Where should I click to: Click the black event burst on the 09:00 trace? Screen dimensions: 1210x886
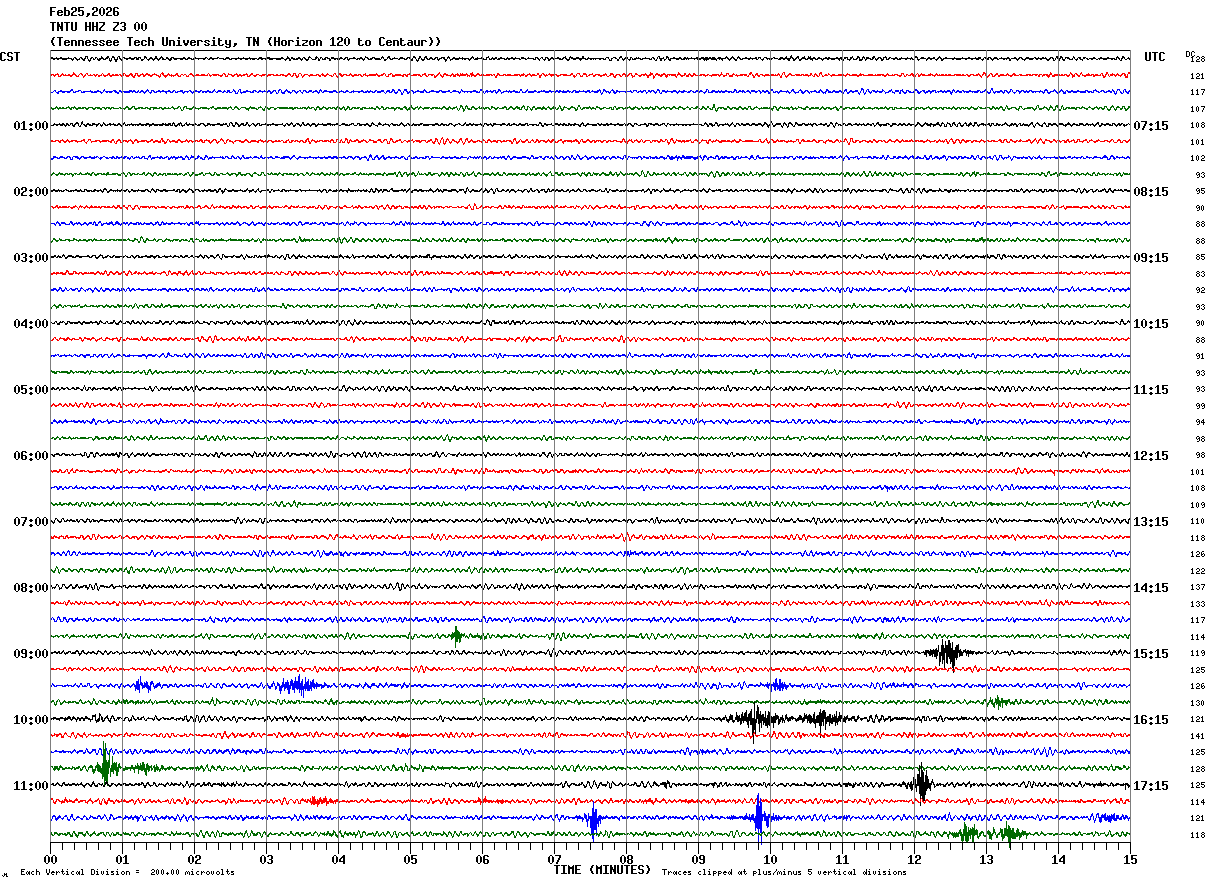(x=947, y=654)
